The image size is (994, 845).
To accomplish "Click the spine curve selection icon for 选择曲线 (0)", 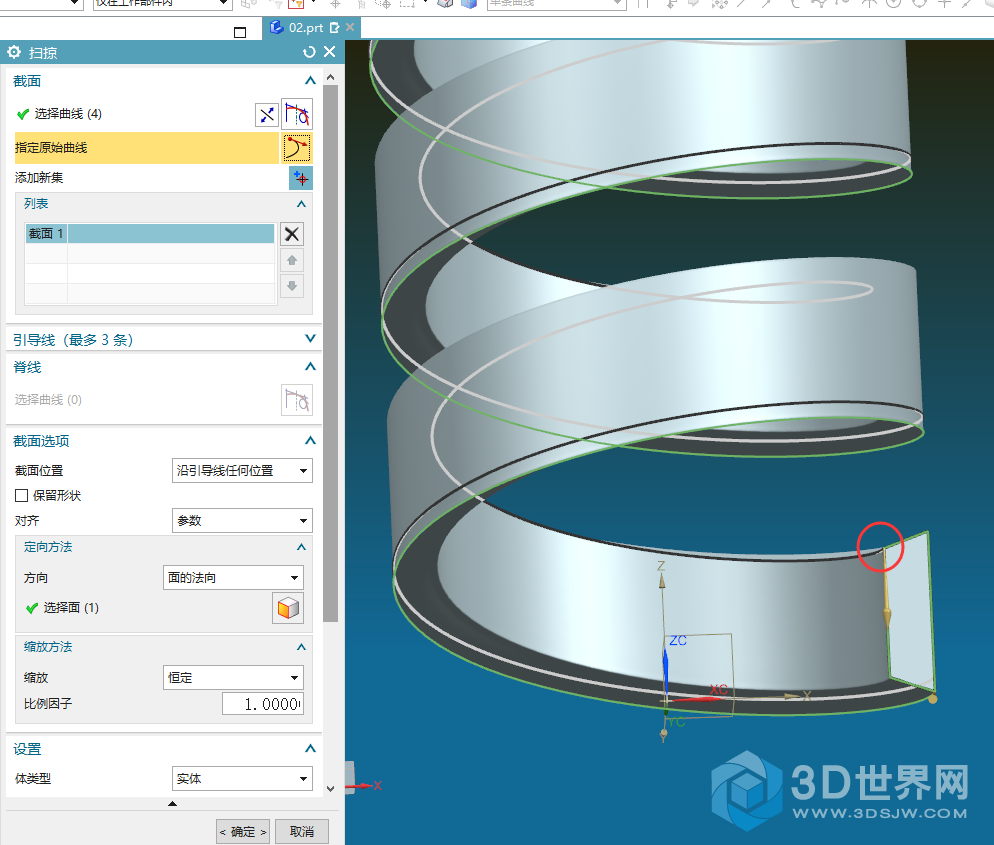I will 297,400.
